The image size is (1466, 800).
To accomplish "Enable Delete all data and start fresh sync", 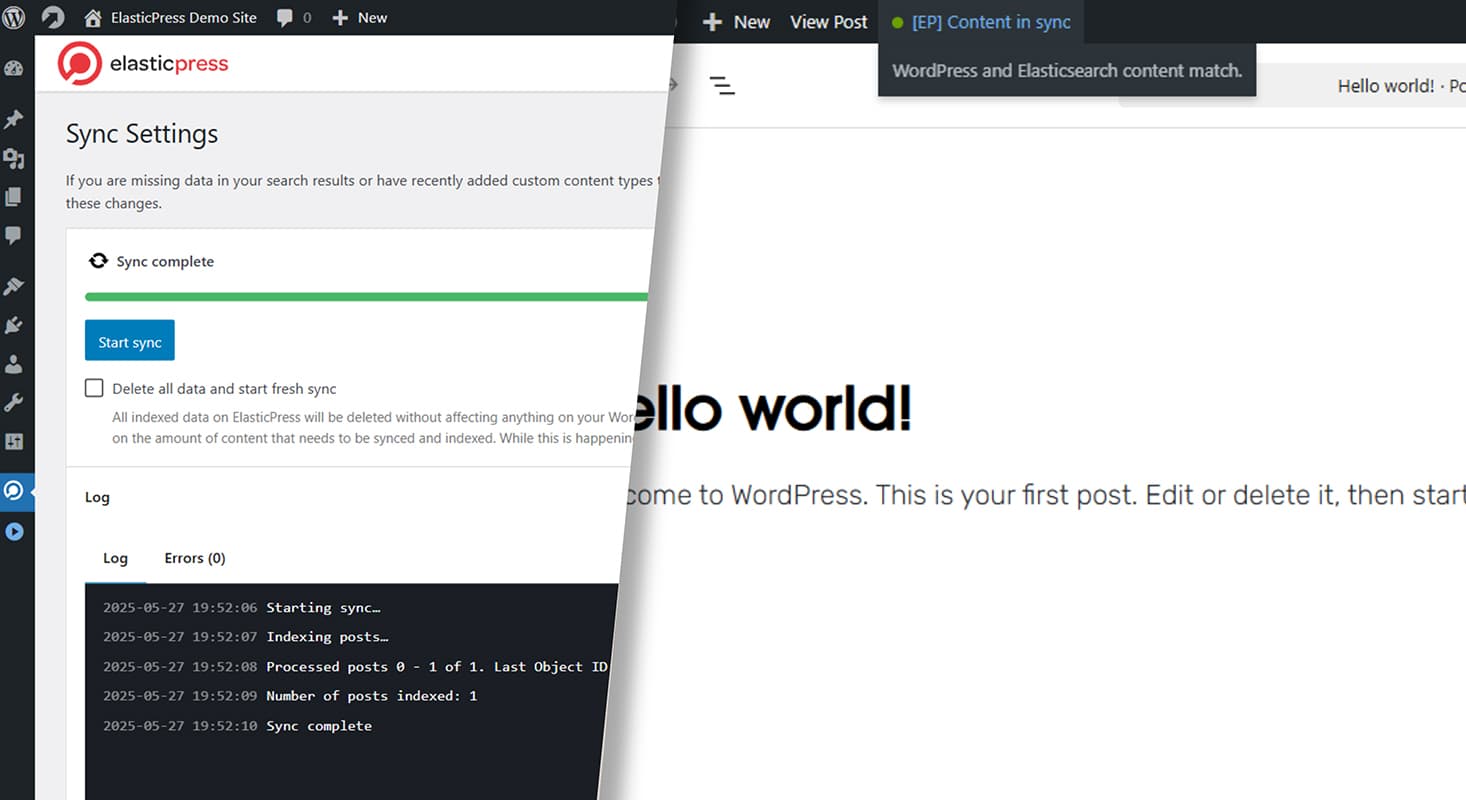I will [x=94, y=388].
